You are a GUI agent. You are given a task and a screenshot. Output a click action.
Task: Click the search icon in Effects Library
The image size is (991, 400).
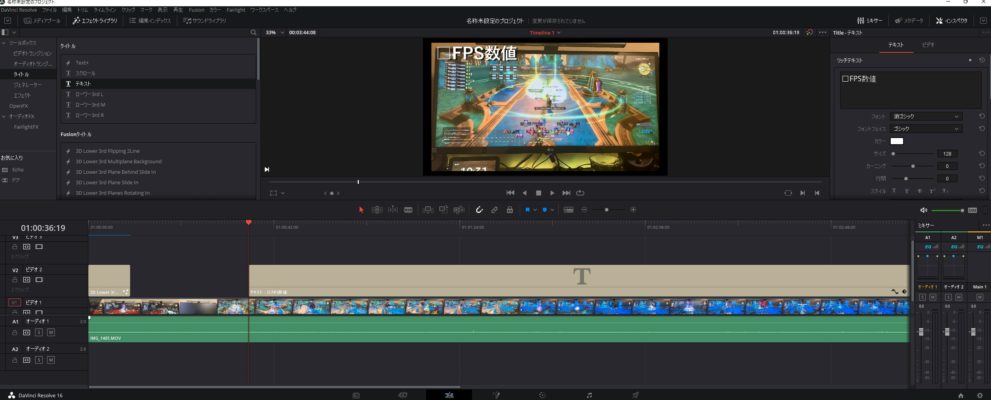[253, 32]
